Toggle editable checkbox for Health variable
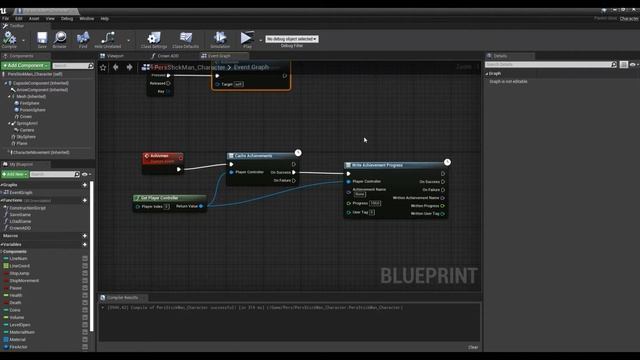Image resolution: width=640 pixels, height=360 pixels. (x=85, y=296)
